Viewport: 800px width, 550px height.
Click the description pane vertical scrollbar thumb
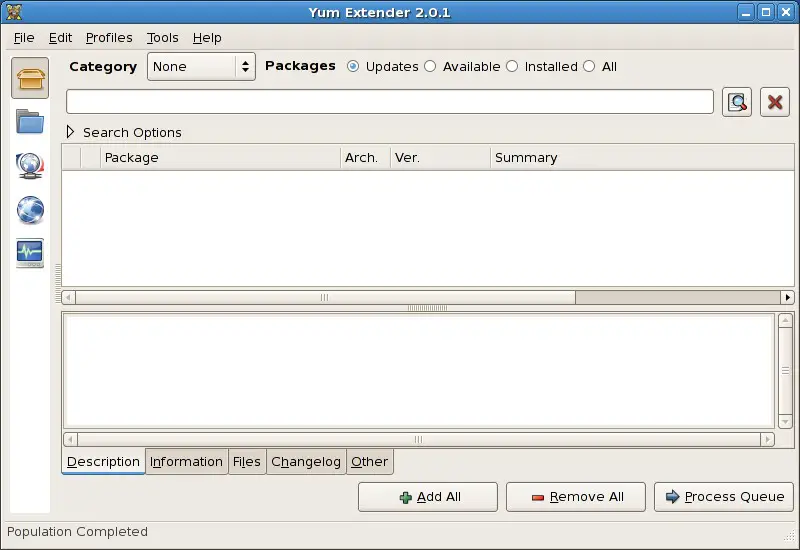[x=785, y=371]
